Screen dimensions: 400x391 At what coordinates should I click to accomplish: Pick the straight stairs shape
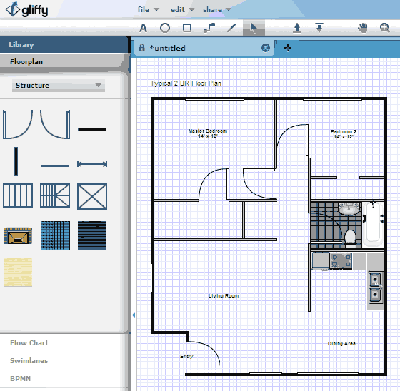(x=18, y=195)
